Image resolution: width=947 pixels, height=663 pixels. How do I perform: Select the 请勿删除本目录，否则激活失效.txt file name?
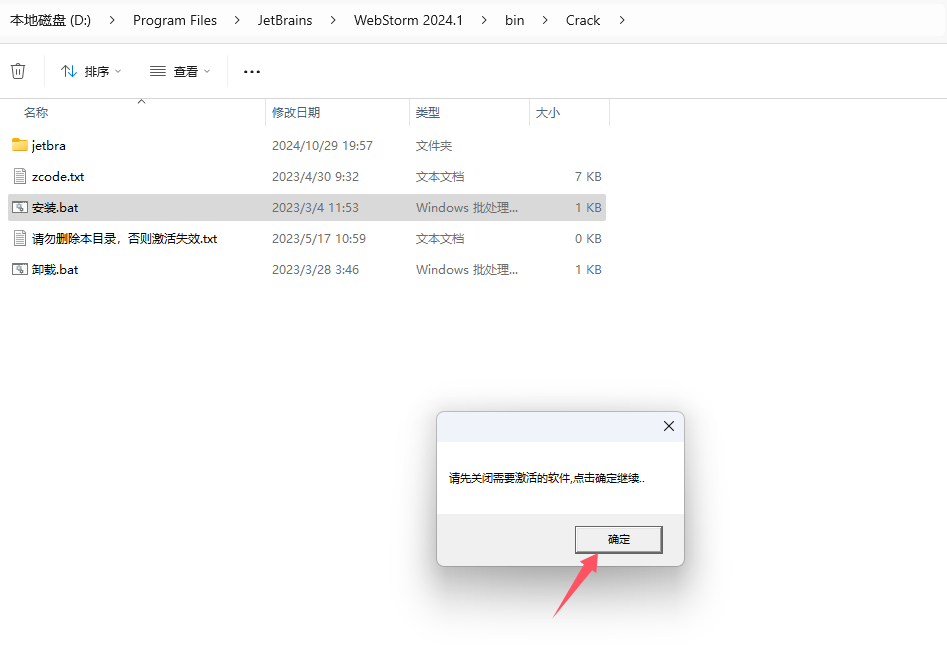pyautogui.click(x=124, y=239)
